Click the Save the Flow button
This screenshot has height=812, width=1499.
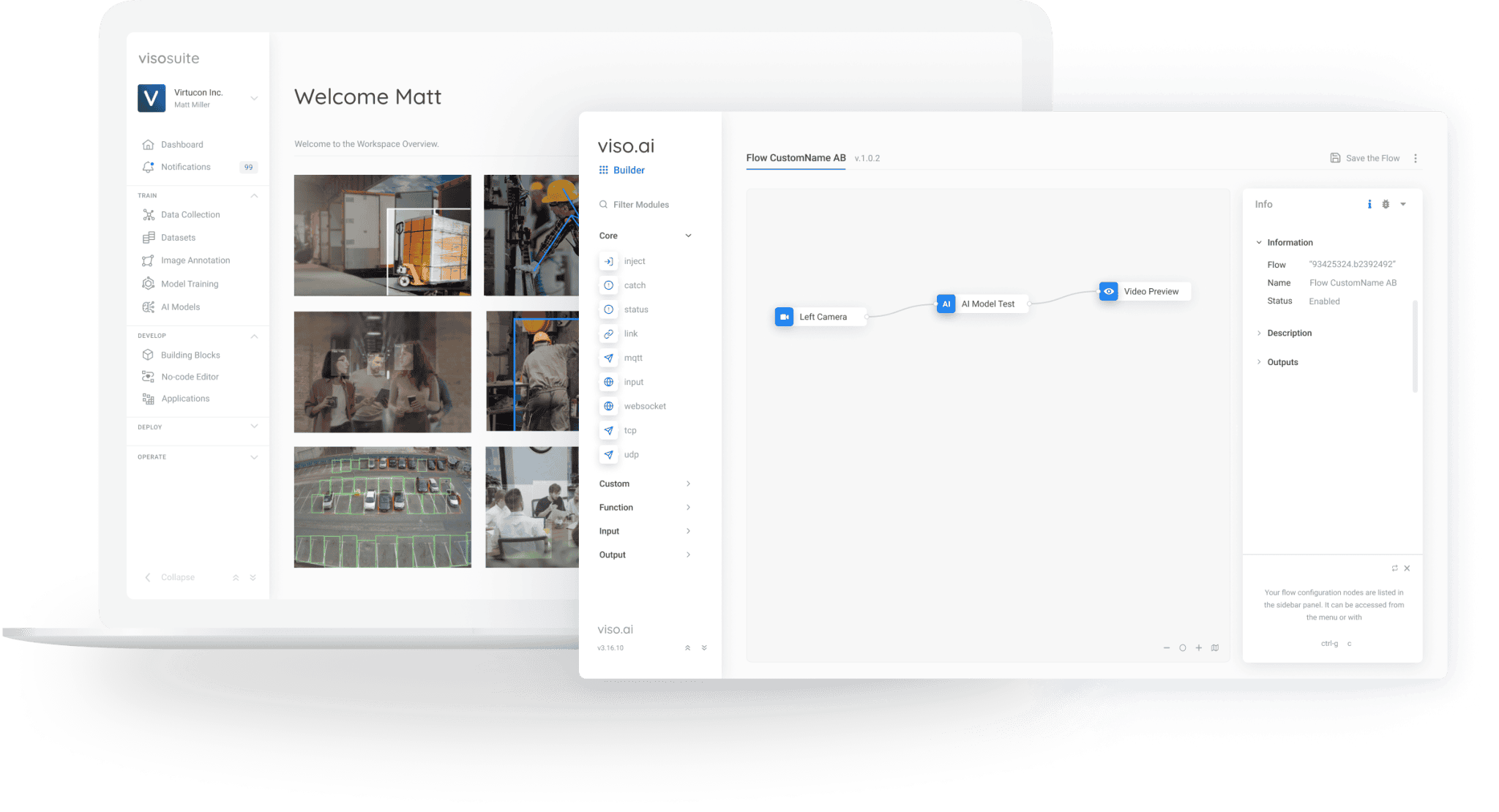point(1367,157)
